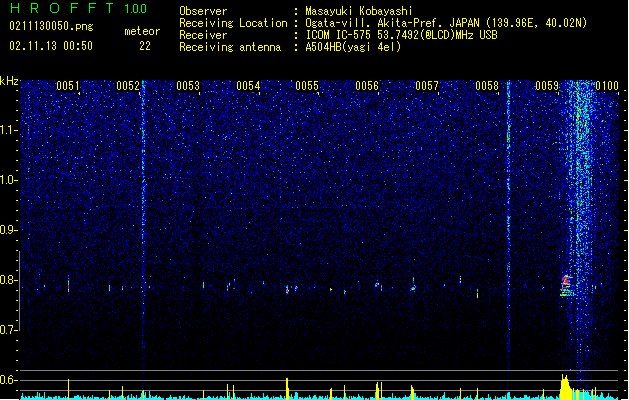Click the kHz axis unit label

click(9, 81)
